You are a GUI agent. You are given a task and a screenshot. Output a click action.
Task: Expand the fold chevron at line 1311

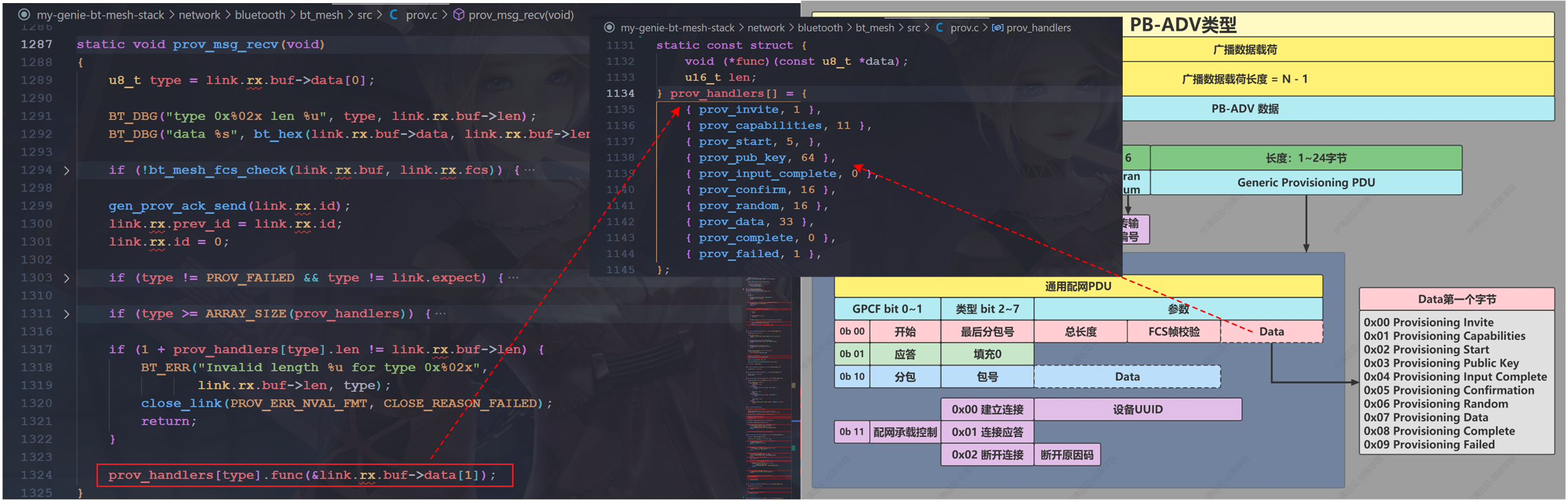click(67, 314)
